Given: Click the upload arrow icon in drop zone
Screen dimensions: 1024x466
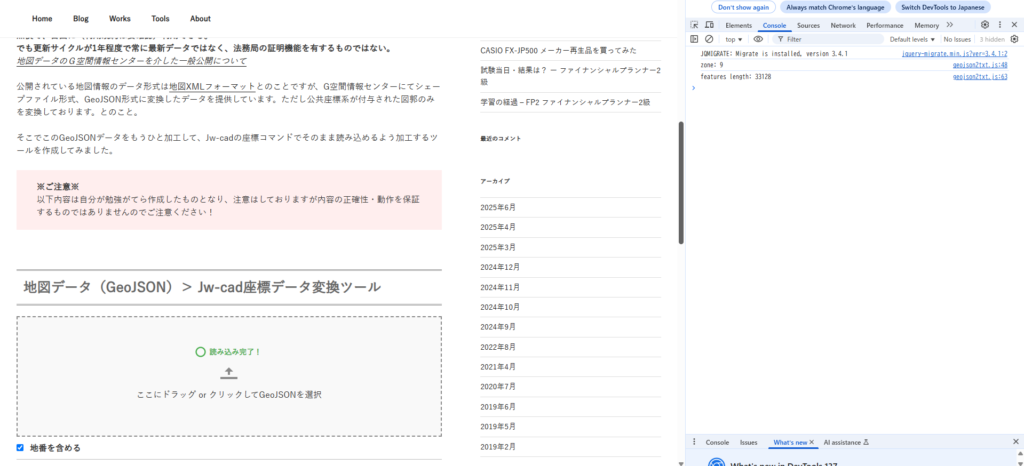Looking at the screenshot, I should pos(229,373).
